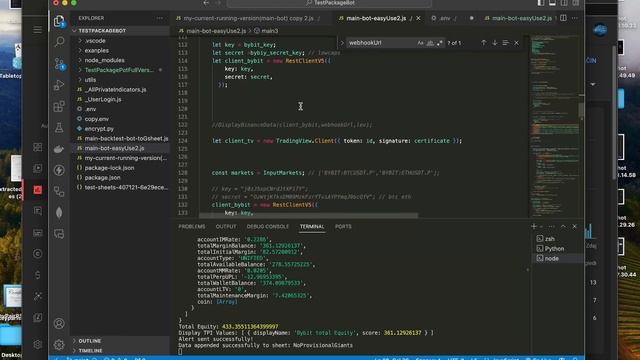The width and height of the screenshot is (640, 360).
Task: Create a new terminal with plus icon
Action: [534, 226]
